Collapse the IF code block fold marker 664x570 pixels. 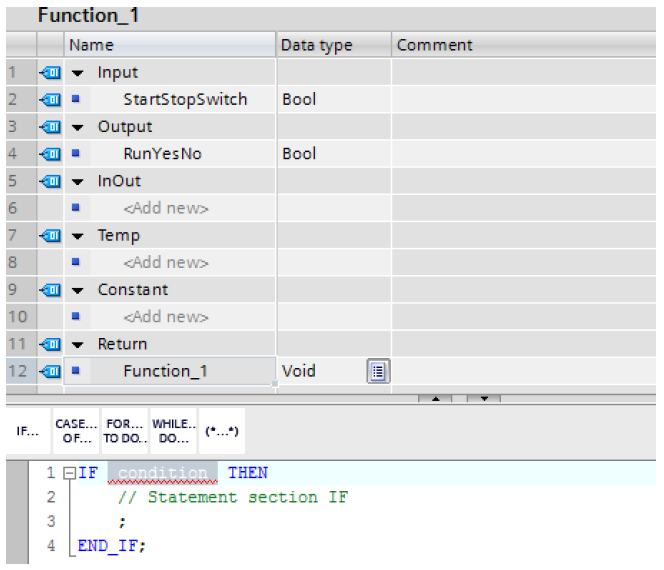click(x=69, y=473)
